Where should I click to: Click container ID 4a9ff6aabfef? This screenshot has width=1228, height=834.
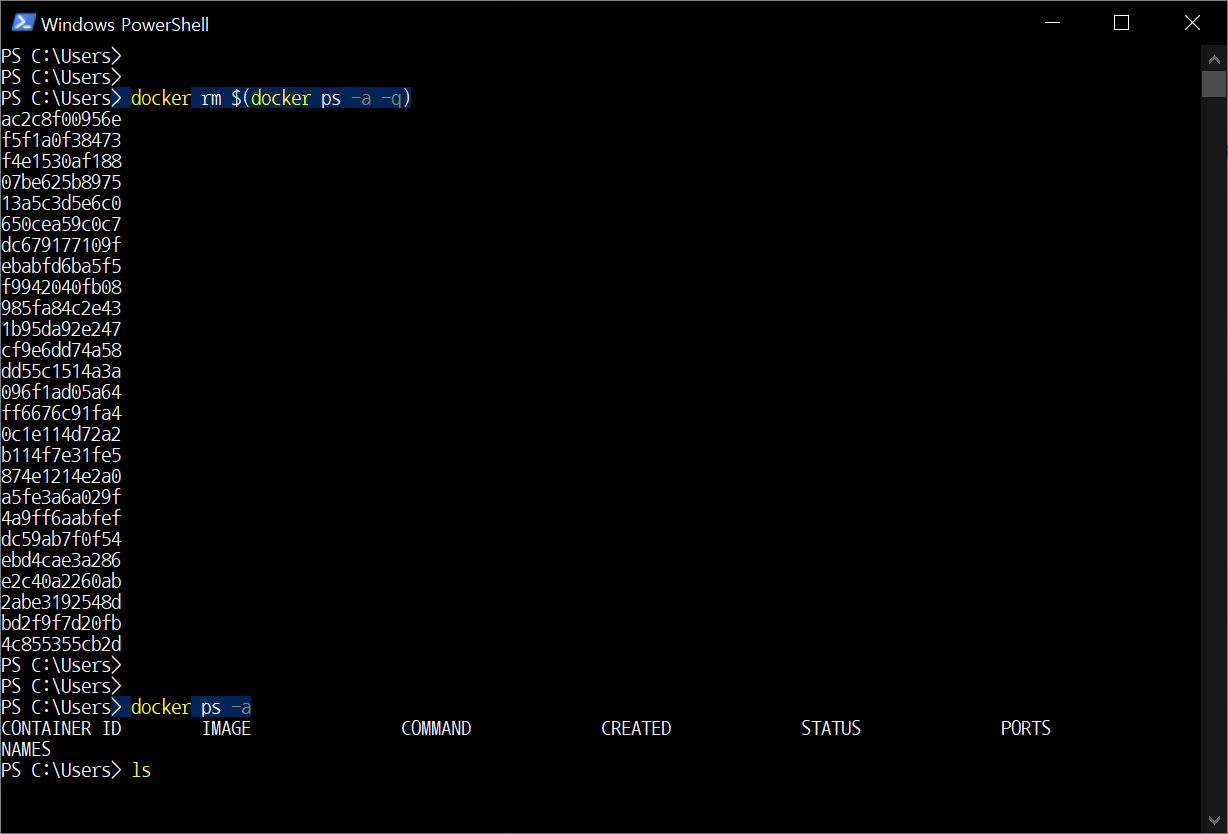[62, 518]
